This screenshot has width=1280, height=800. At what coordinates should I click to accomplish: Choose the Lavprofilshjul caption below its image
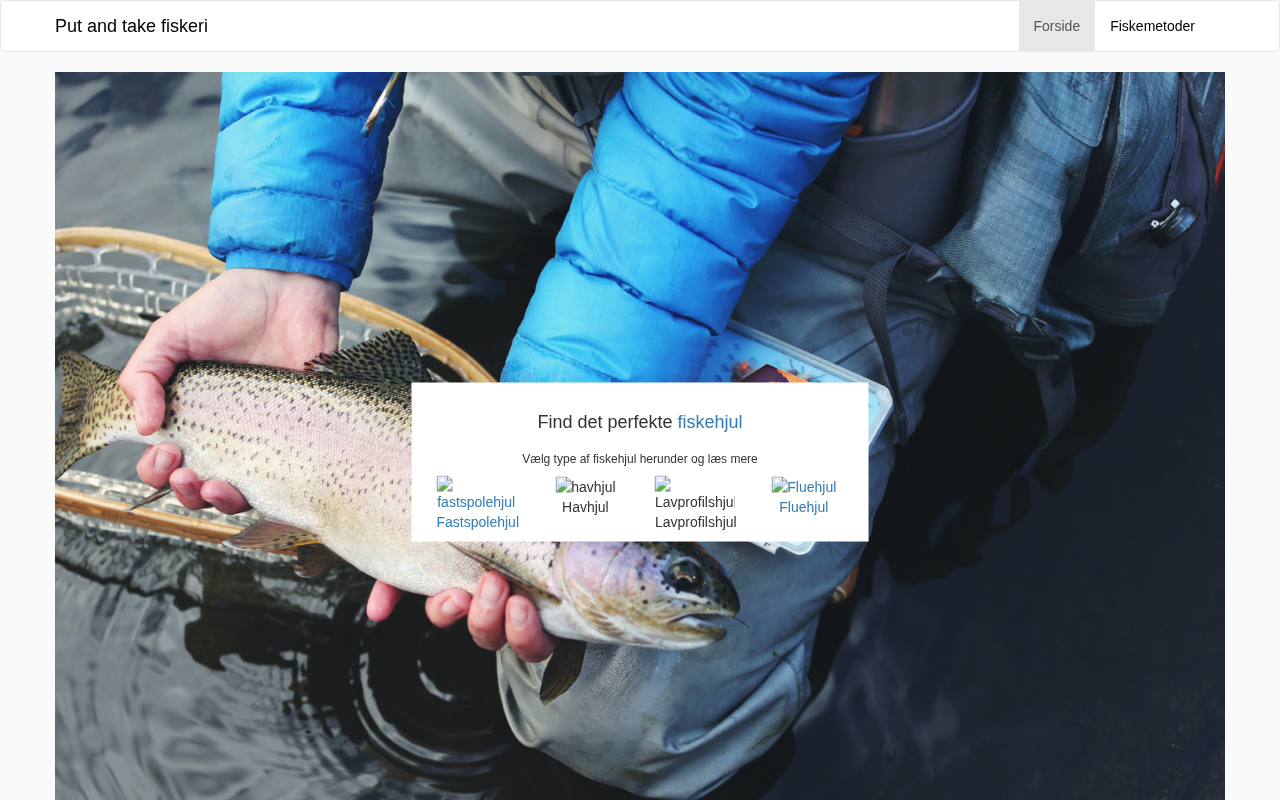[x=696, y=522]
